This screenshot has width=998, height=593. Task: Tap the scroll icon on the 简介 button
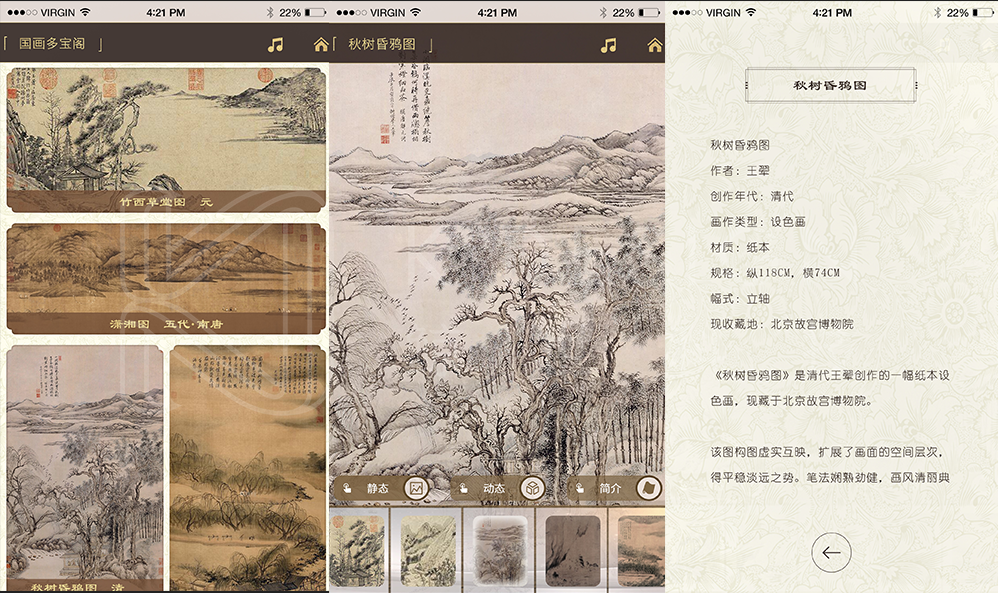coord(649,488)
